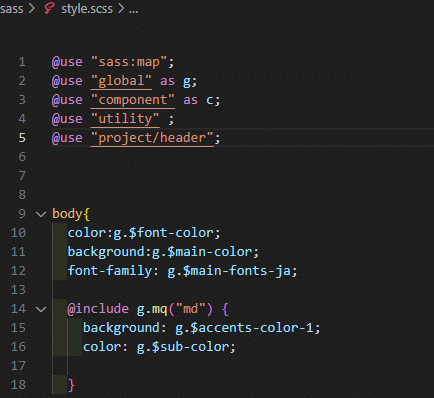The image size is (434, 398).
Task: Click line number 9 in gutter
Action: [x=22, y=214]
